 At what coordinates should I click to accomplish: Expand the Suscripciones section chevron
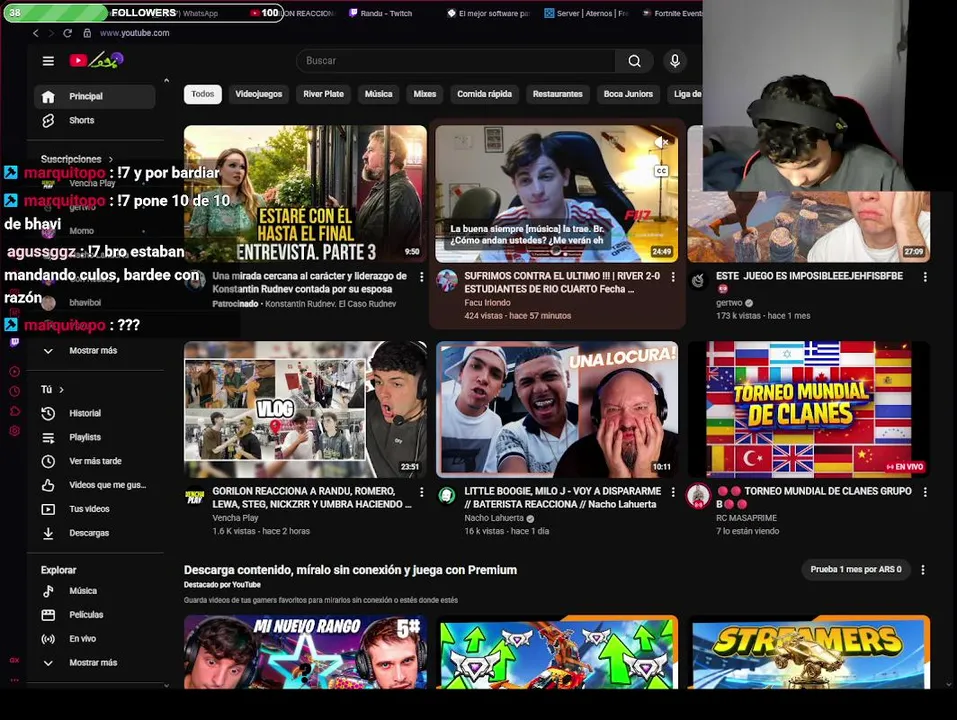pos(110,159)
